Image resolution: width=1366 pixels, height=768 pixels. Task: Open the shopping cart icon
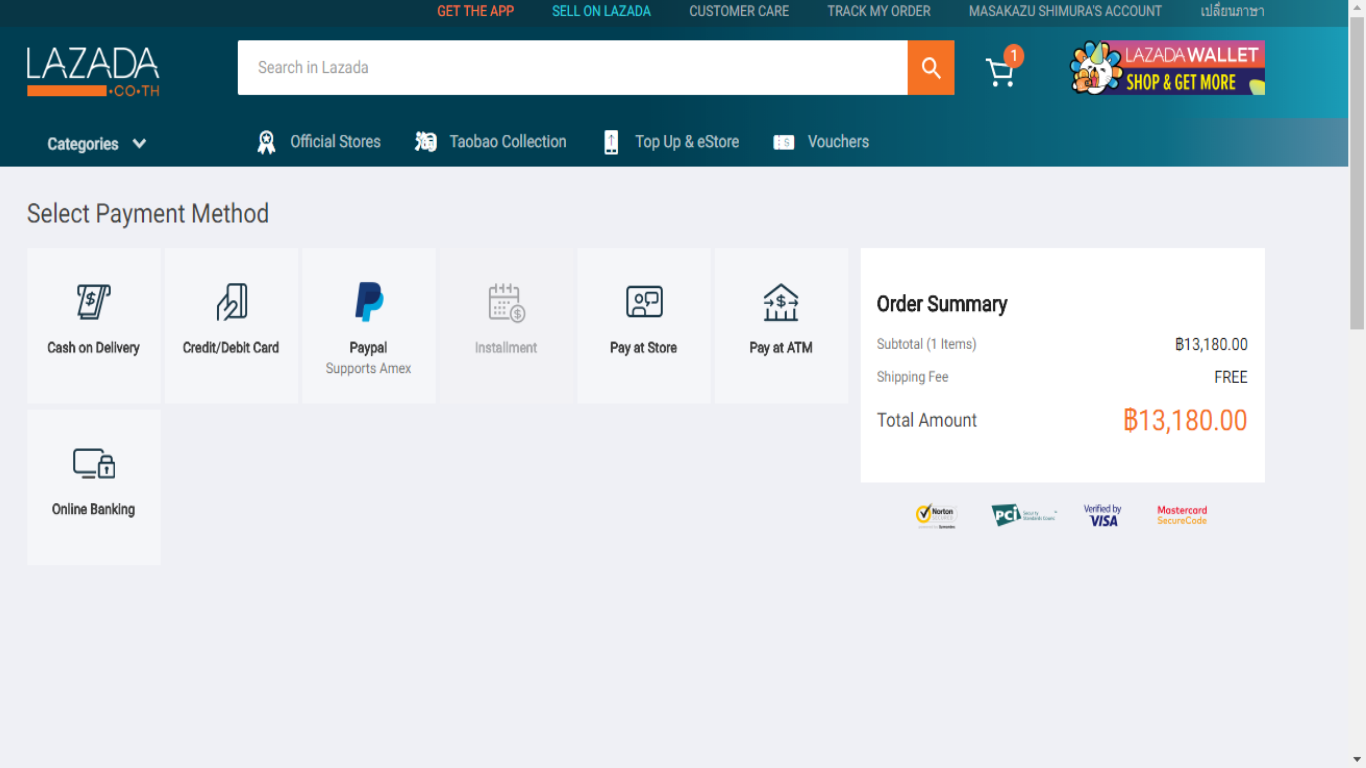(x=999, y=73)
